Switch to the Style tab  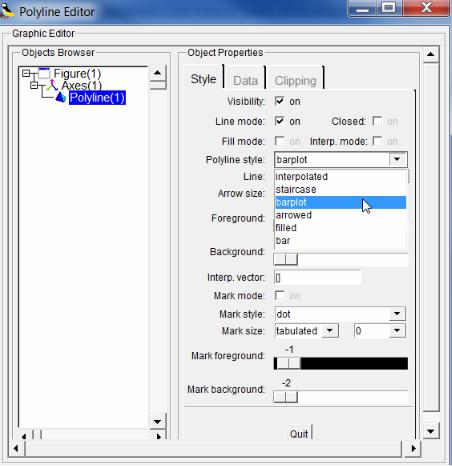point(203,79)
